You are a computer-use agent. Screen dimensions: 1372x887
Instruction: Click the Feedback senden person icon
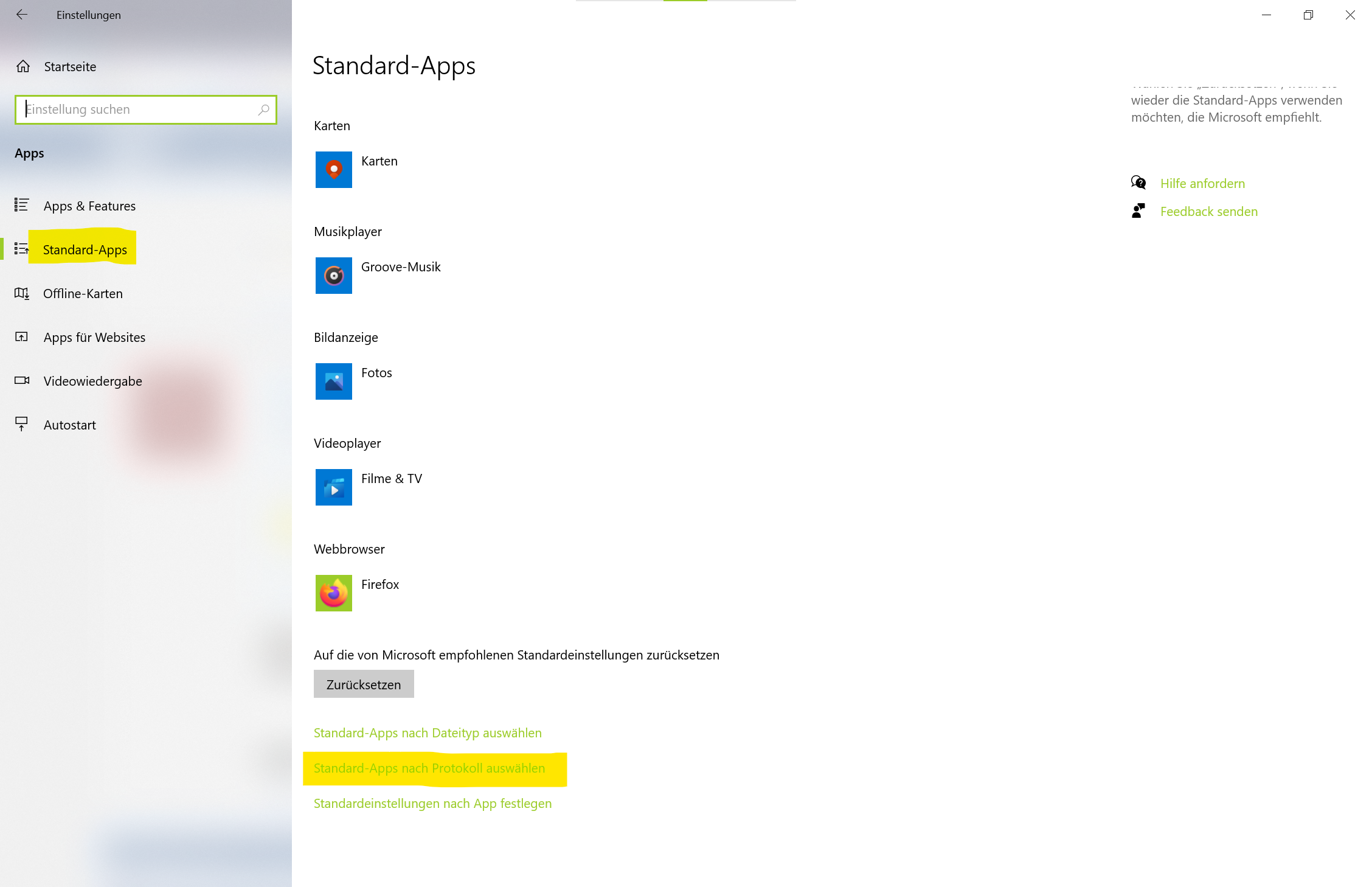pyautogui.click(x=1138, y=211)
